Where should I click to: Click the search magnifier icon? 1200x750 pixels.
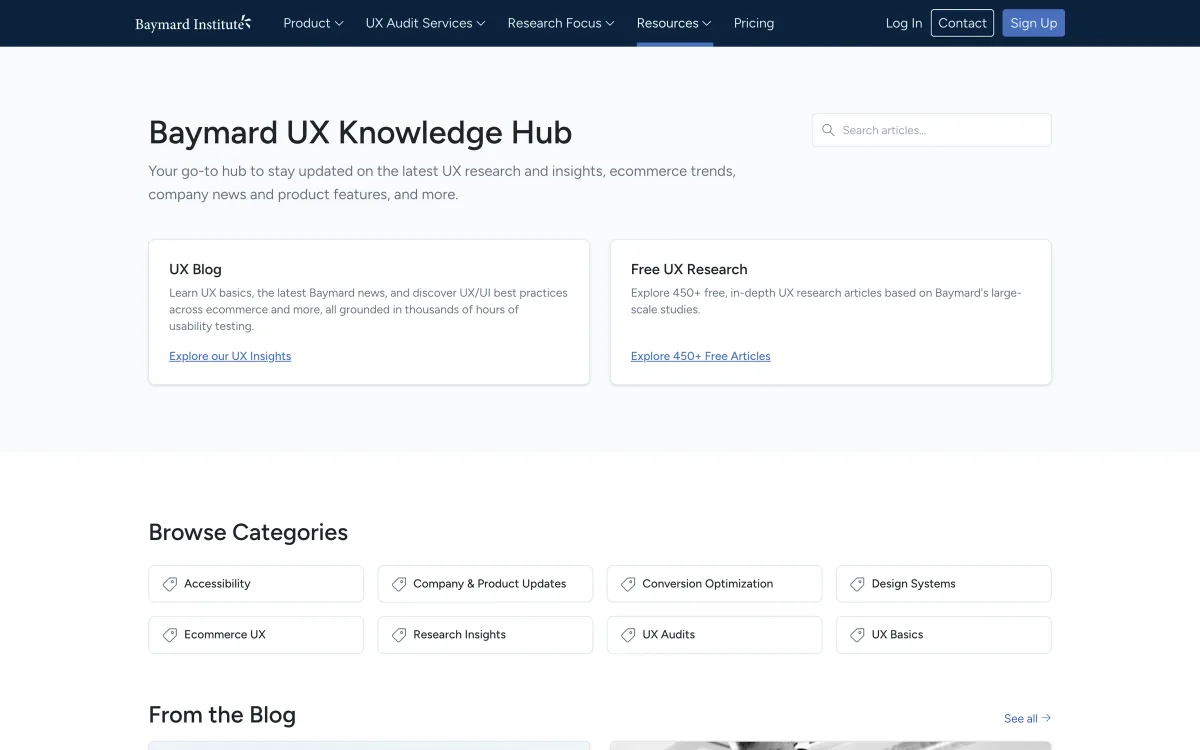coord(828,130)
